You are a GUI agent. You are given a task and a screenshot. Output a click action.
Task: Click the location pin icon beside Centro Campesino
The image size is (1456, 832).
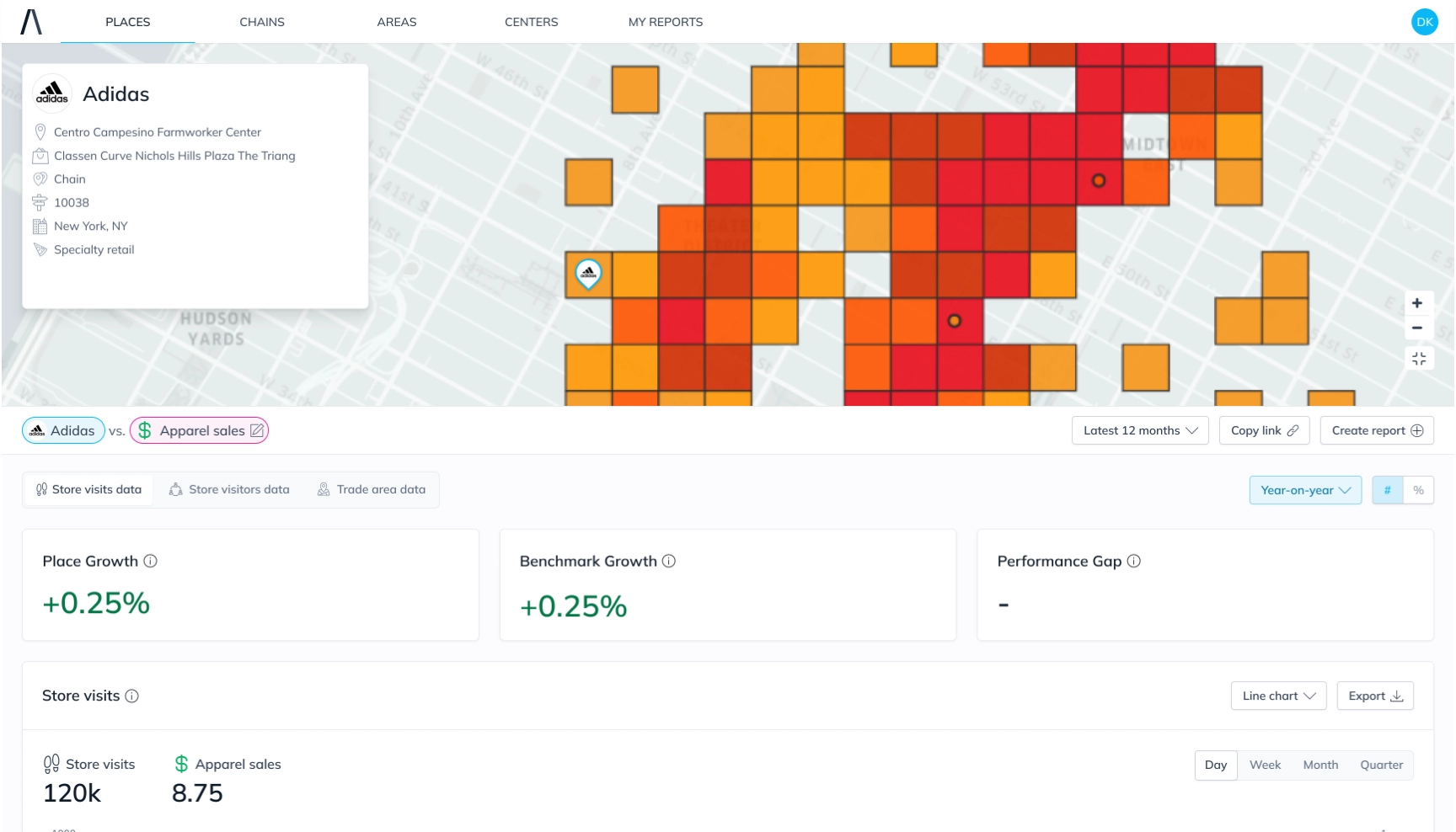click(40, 132)
